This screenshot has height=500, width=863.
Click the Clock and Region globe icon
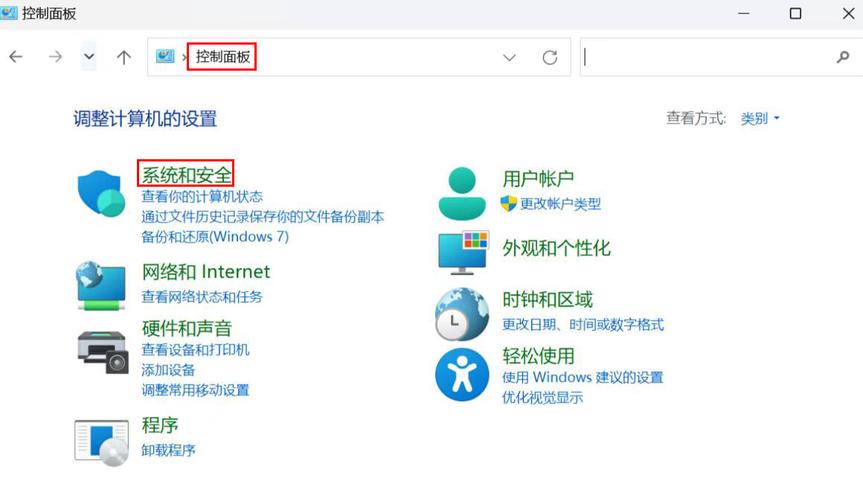click(x=461, y=313)
